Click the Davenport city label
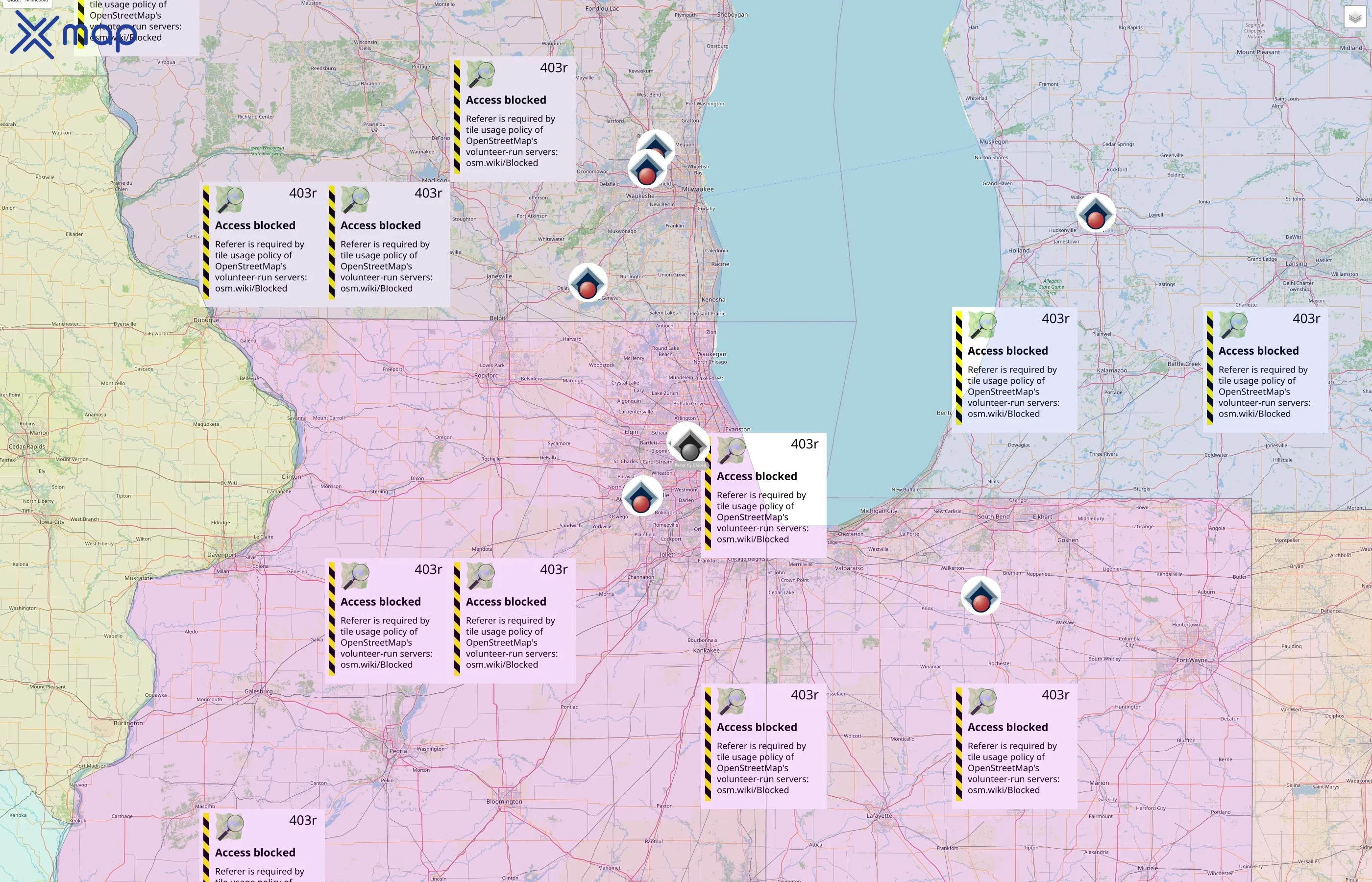Image resolution: width=1372 pixels, height=882 pixels. pyautogui.click(x=221, y=555)
